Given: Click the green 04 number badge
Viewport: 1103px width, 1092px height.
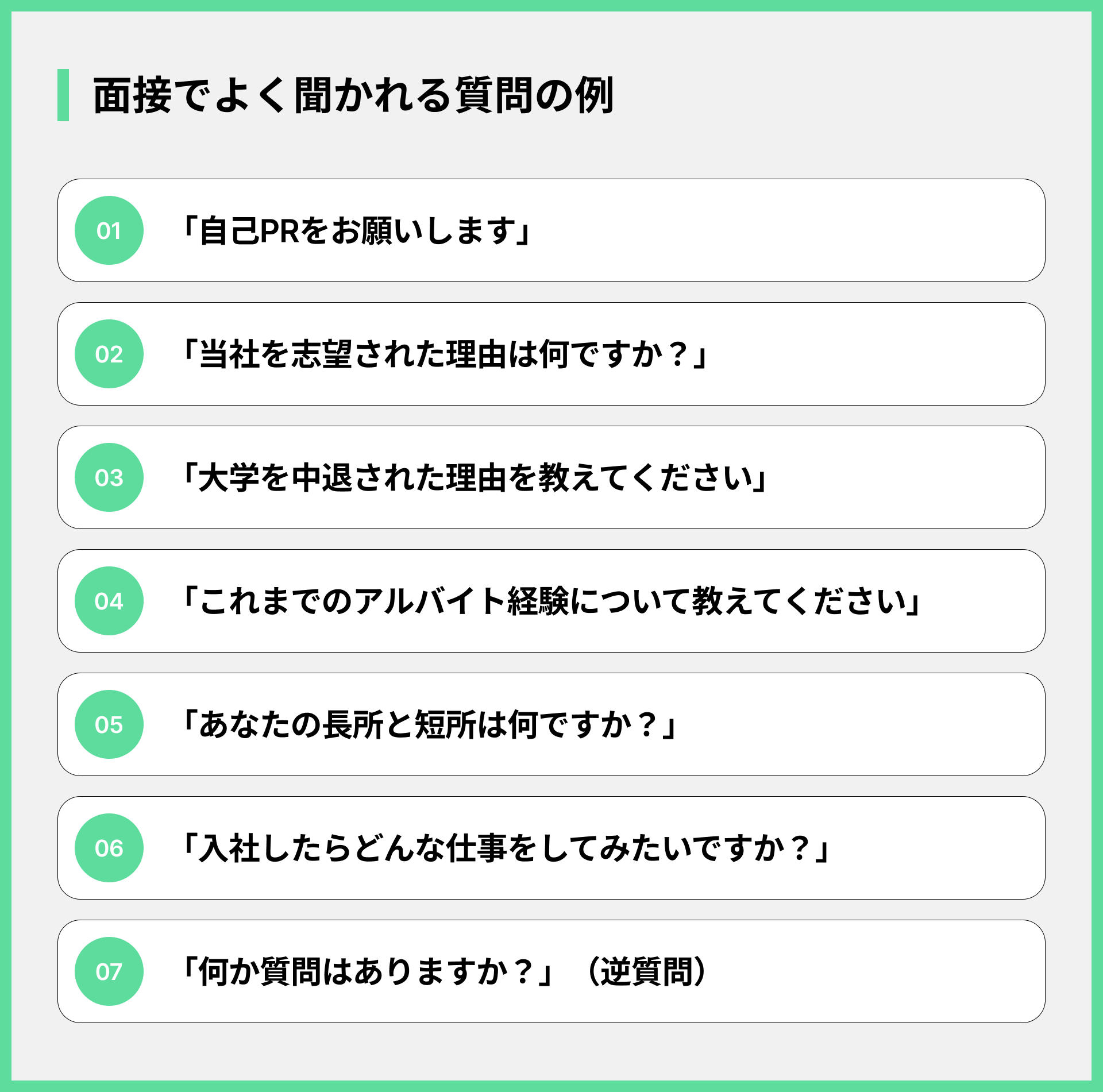Looking at the screenshot, I should [109, 601].
